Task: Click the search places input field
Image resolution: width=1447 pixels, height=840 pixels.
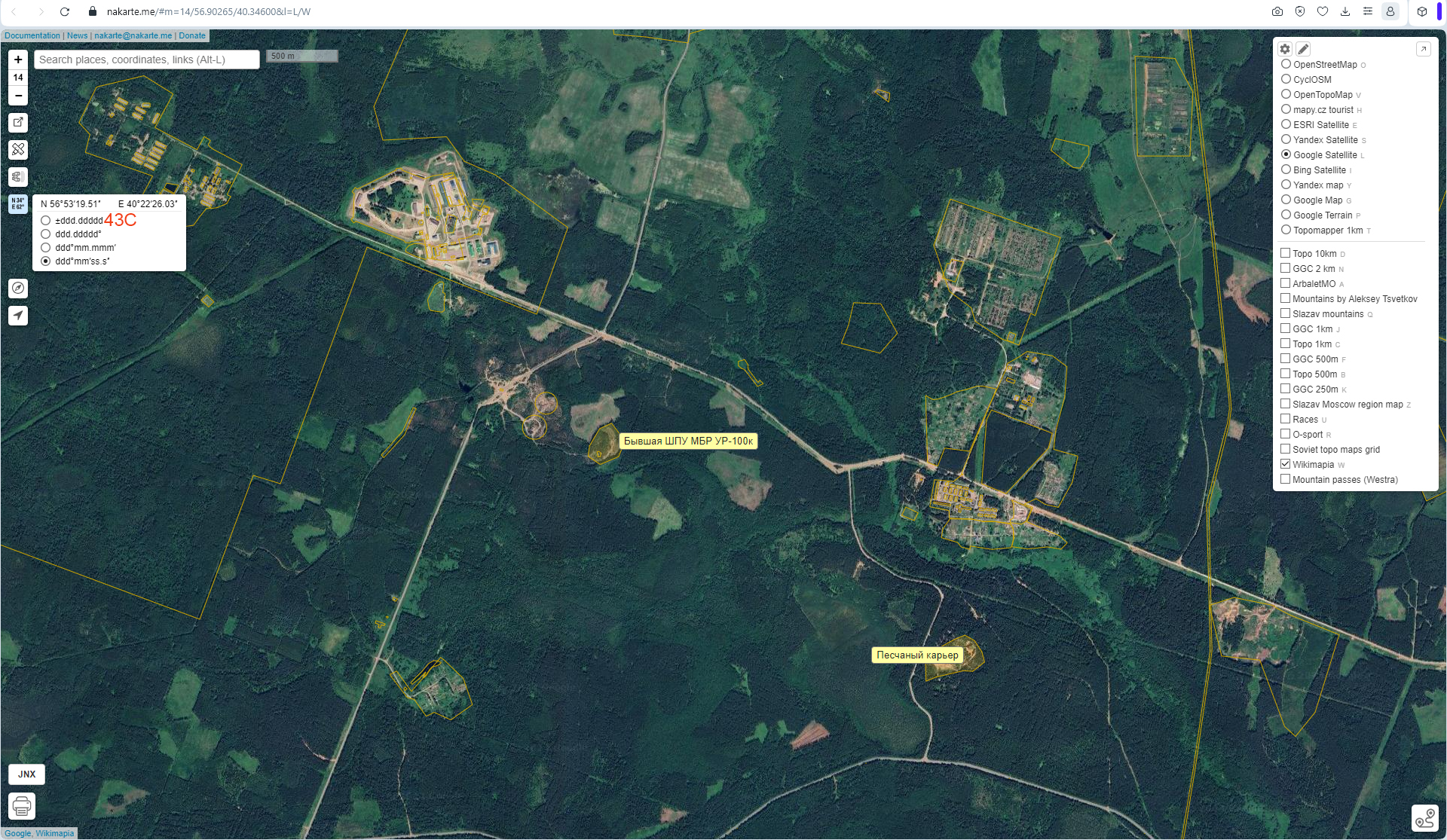Action: click(147, 60)
